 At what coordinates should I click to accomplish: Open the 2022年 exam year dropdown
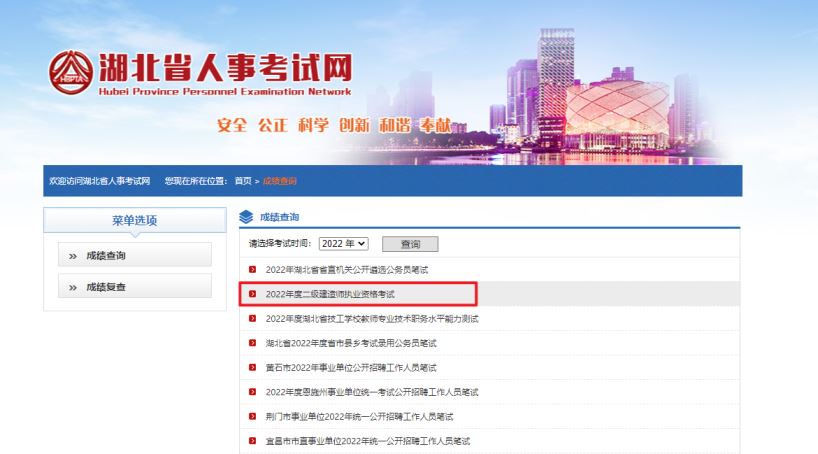[345, 243]
